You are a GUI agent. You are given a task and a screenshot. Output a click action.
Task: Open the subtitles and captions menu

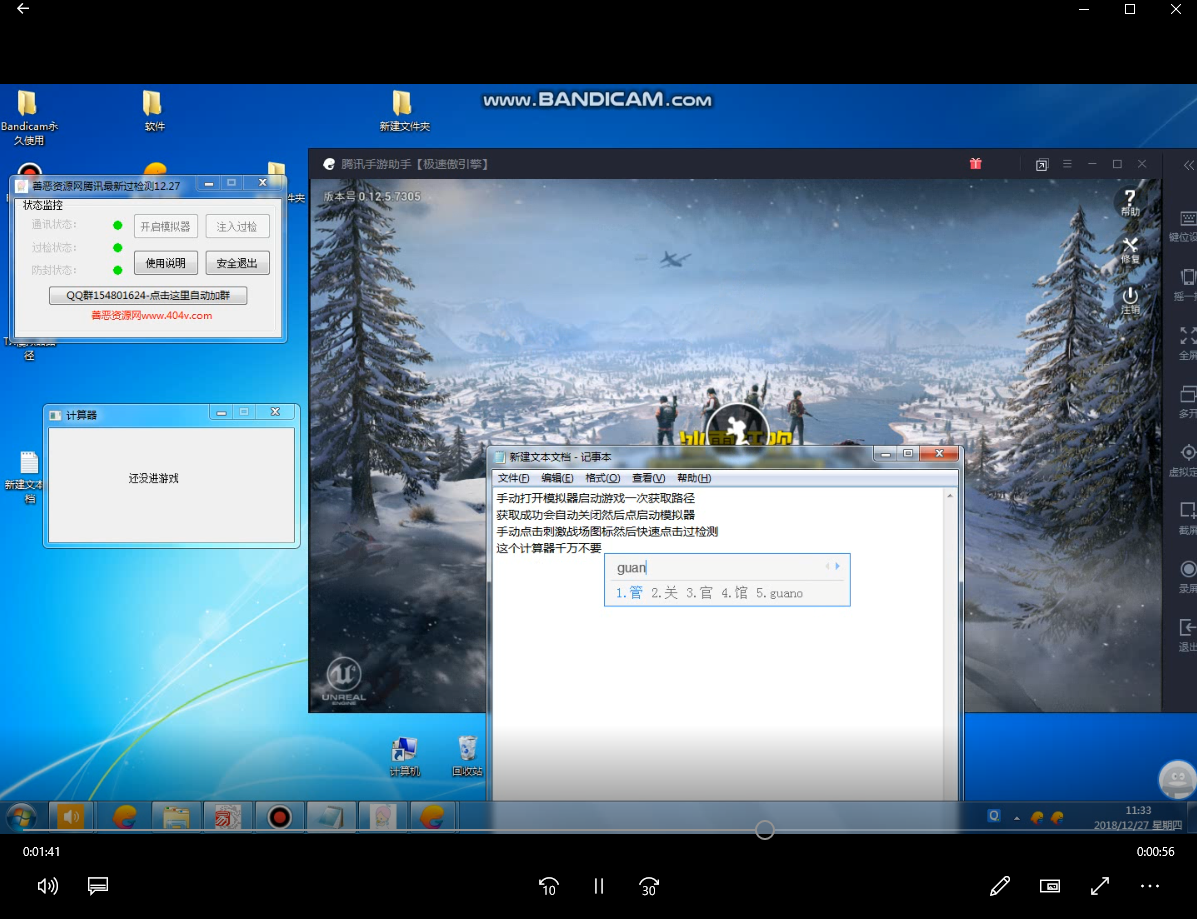tap(97, 885)
